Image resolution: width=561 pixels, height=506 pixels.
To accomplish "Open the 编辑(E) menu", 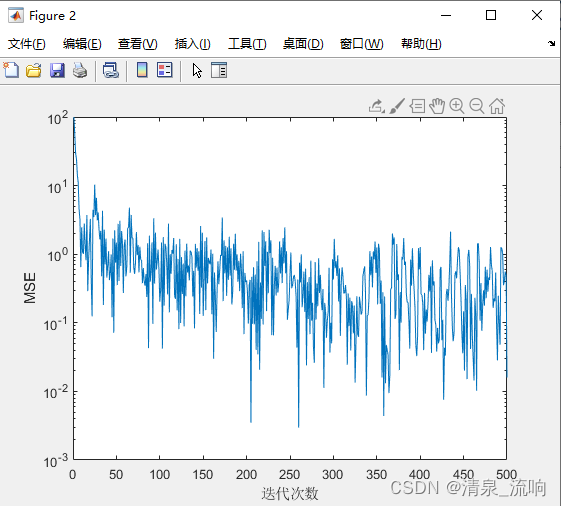I will tap(82, 44).
